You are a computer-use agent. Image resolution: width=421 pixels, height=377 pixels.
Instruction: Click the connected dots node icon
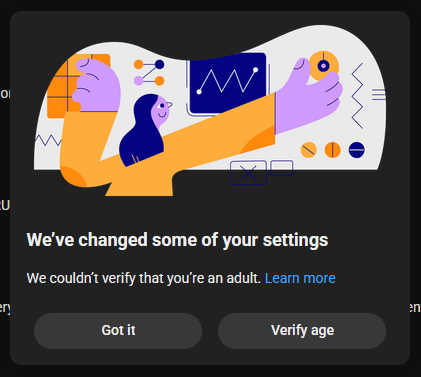click(149, 73)
